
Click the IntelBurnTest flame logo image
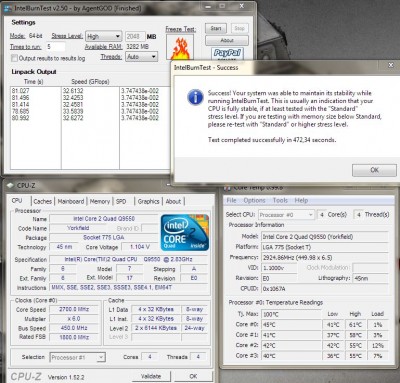tap(180, 47)
